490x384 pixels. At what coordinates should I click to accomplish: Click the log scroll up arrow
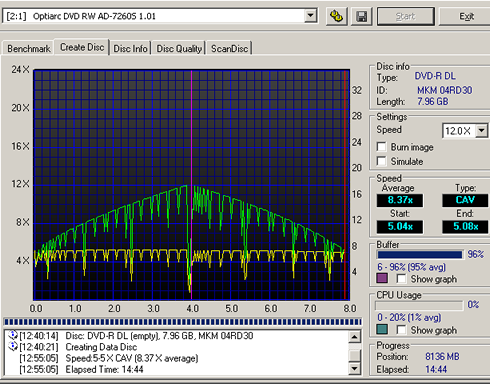point(354,337)
